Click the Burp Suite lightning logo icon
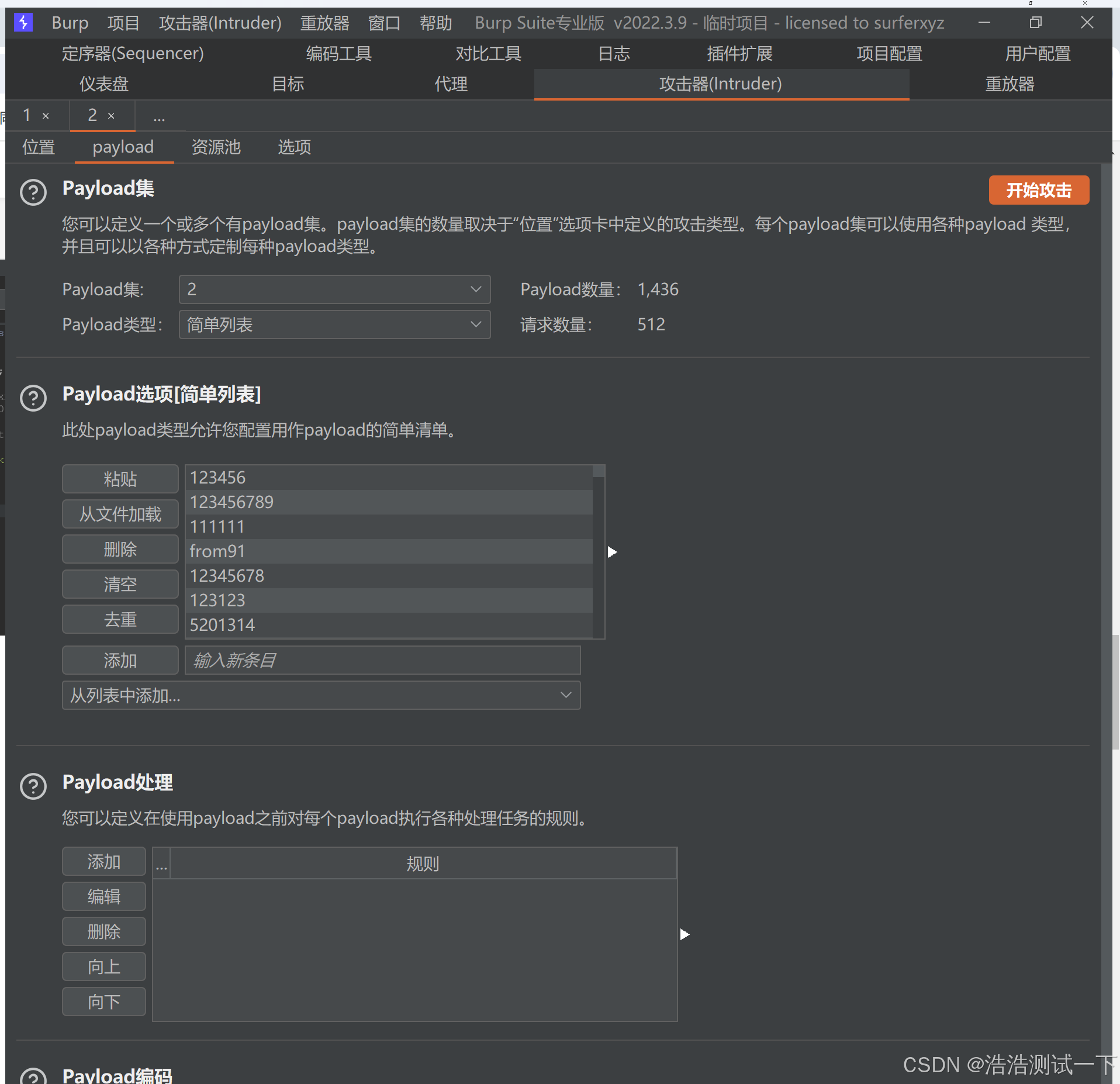This screenshot has height=1084, width=1120. pos(23,23)
